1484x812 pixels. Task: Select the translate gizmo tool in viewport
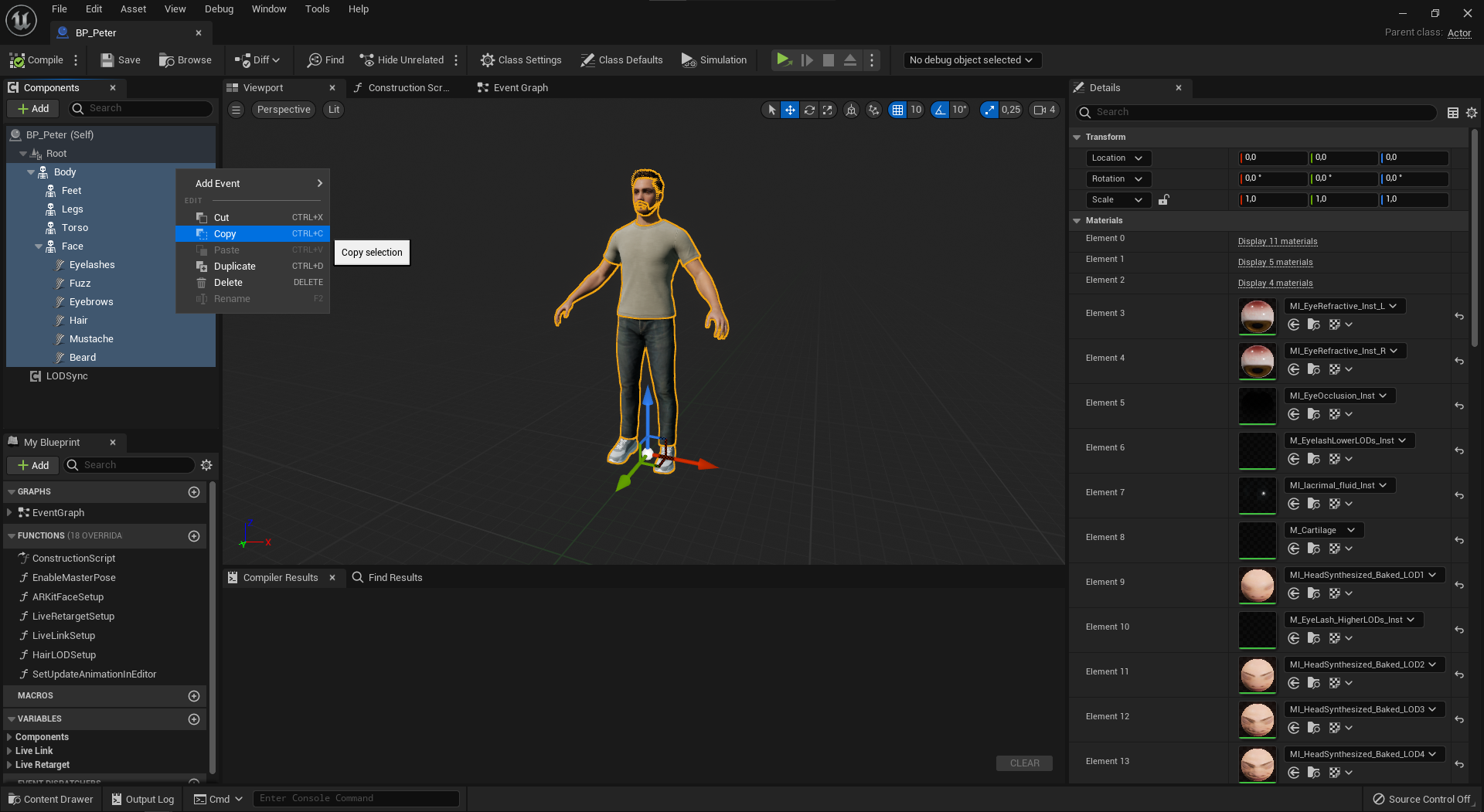(790, 110)
